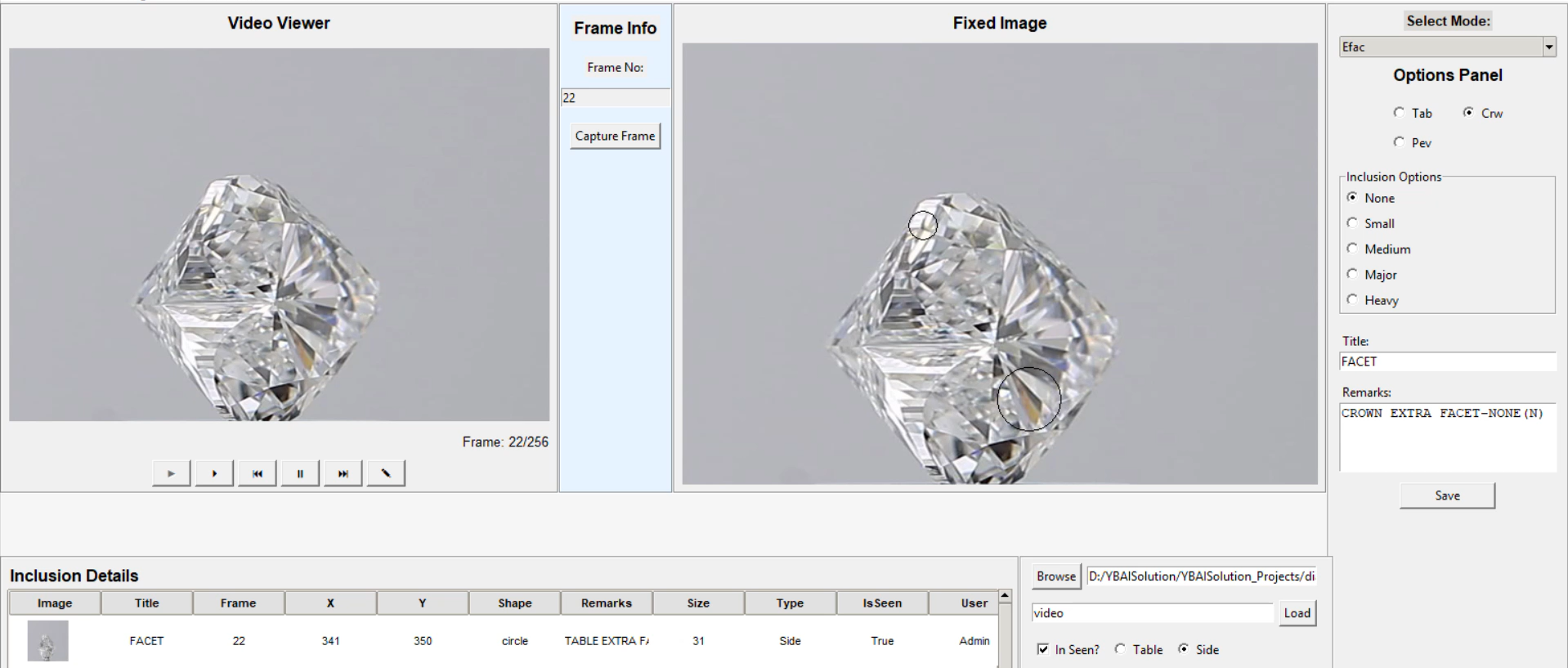Click the Admin user cell
1568x668 pixels.
964,641
